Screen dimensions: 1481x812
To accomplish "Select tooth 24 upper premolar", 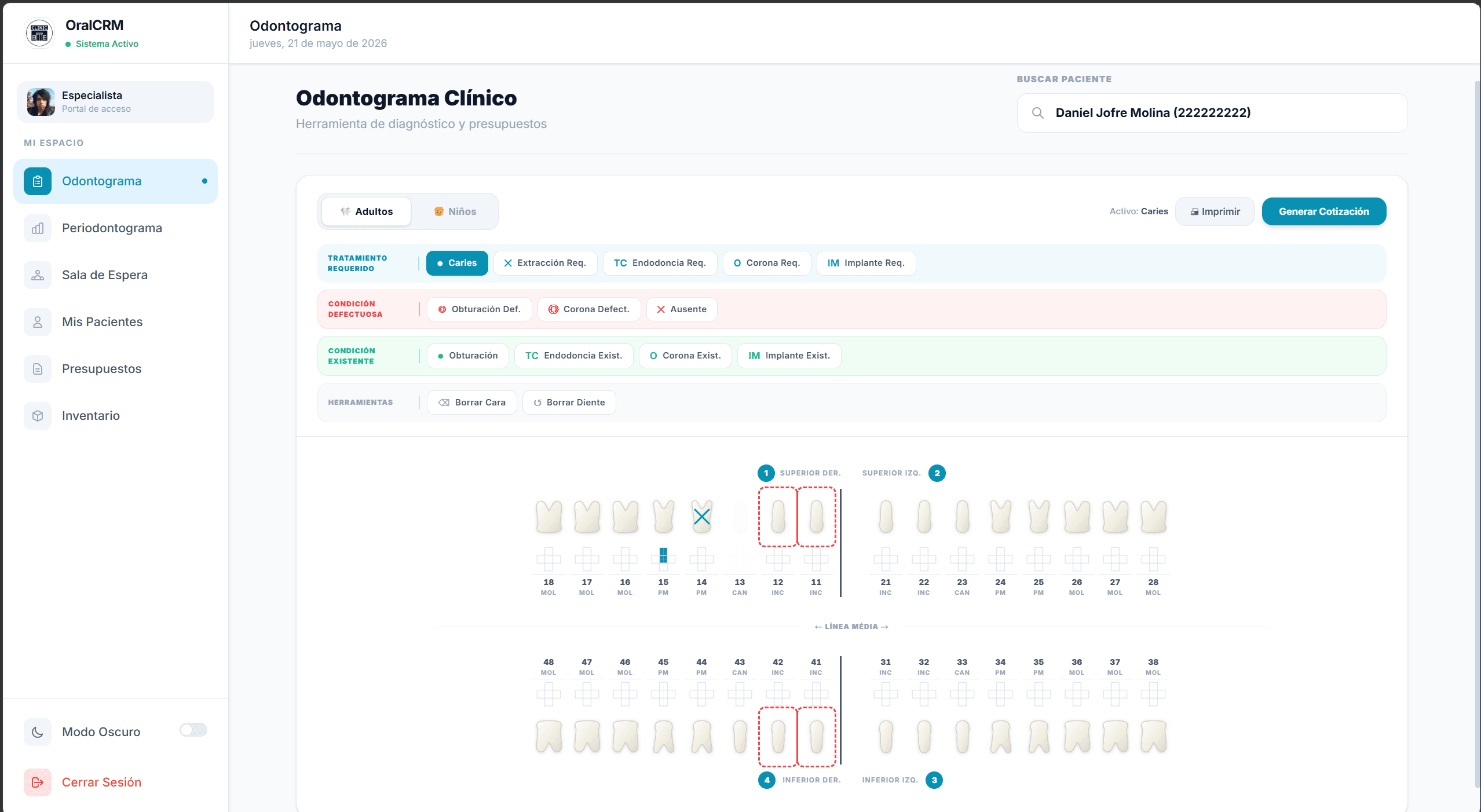I will click(x=1000, y=517).
